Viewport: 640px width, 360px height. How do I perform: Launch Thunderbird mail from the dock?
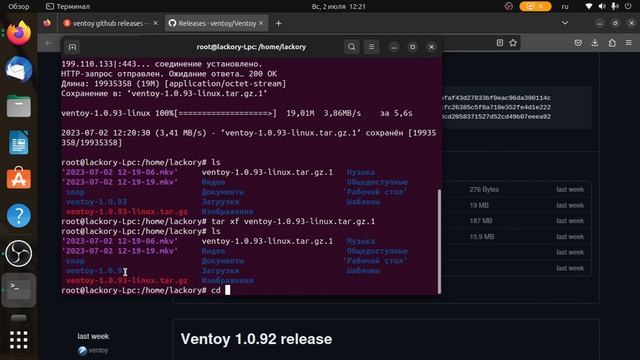(18, 69)
